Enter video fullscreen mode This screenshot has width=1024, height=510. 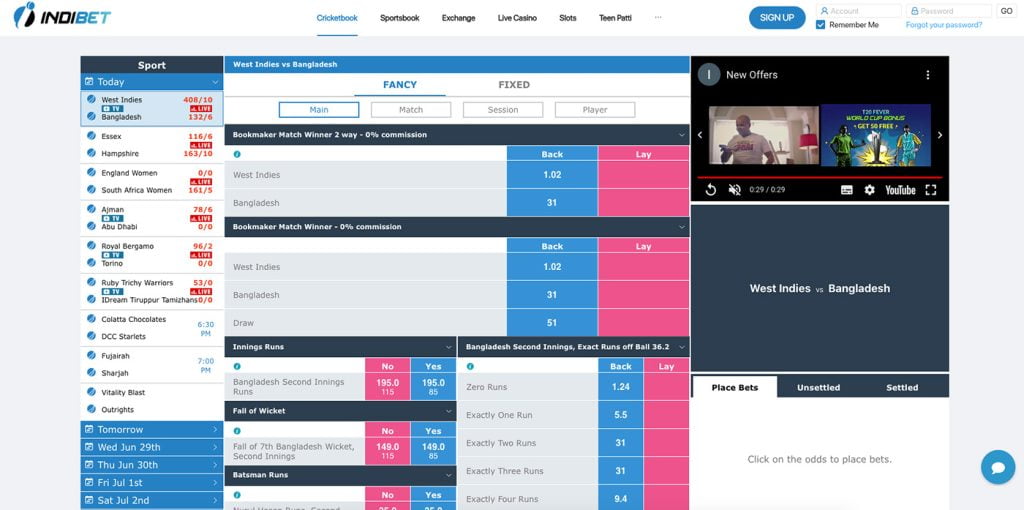tap(931, 190)
